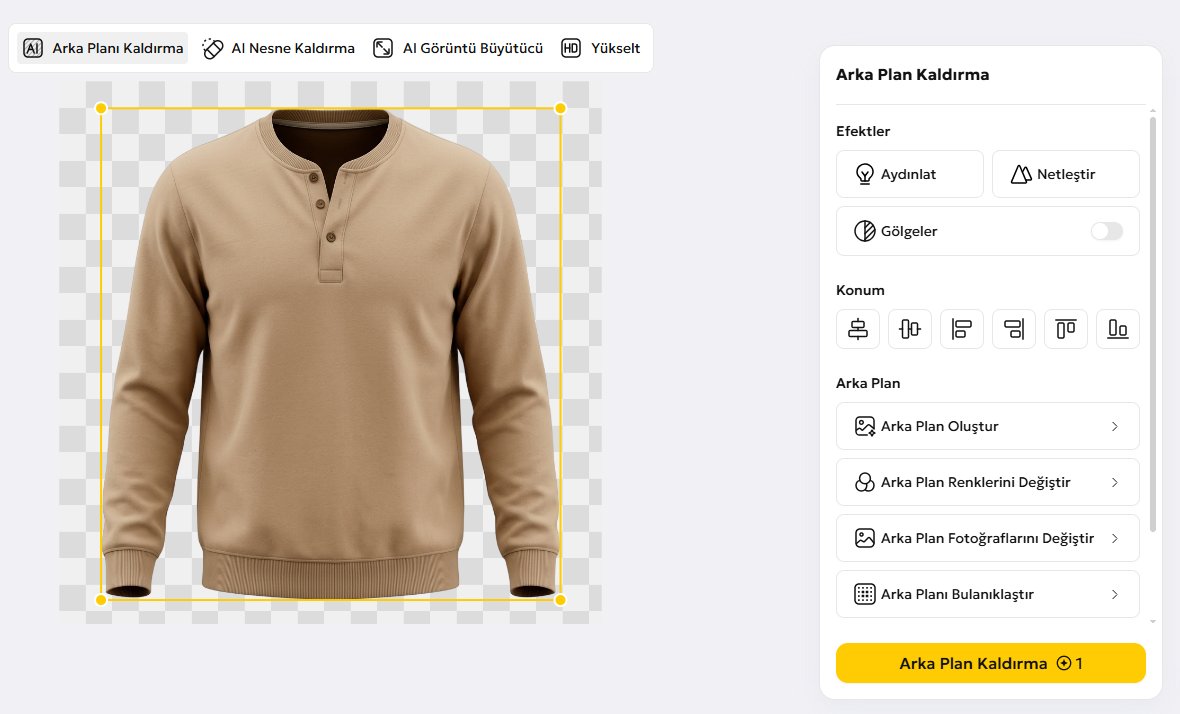Expand Arka Plan Oluştur option
This screenshot has width=1180, height=714.
click(987, 426)
